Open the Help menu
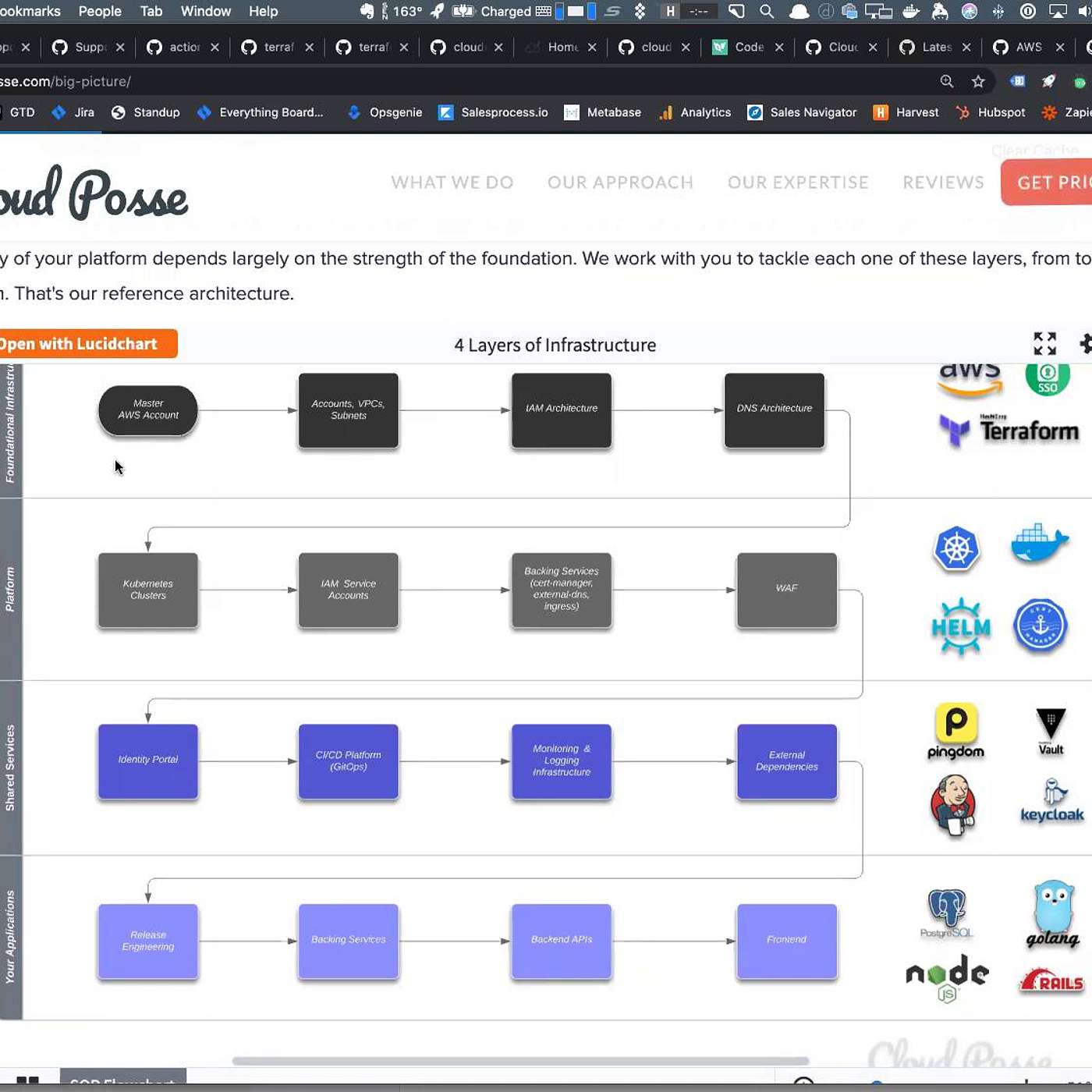The width and height of the screenshot is (1092, 1092). 264,11
